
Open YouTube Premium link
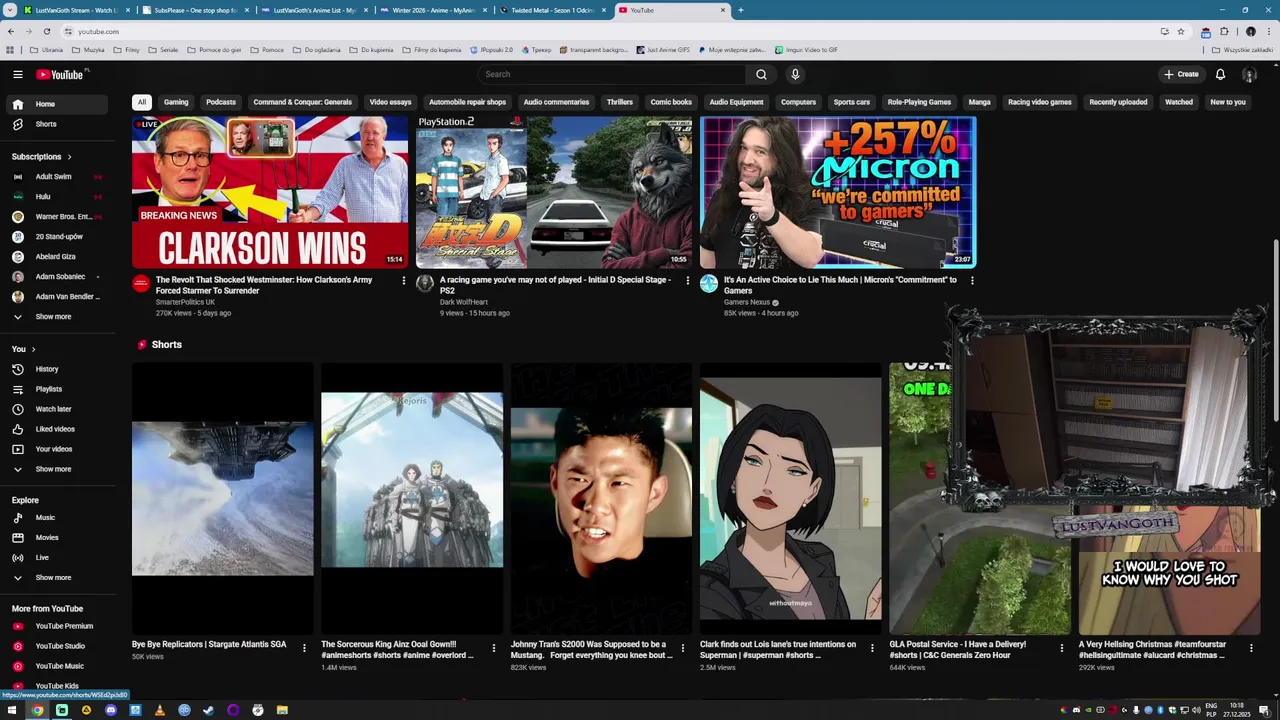pyautogui.click(x=58, y=626)
